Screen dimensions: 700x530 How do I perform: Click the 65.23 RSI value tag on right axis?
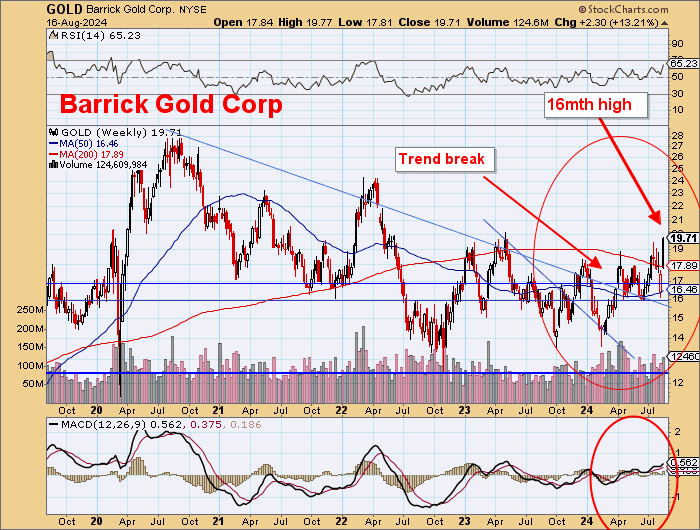pos(683,63)
